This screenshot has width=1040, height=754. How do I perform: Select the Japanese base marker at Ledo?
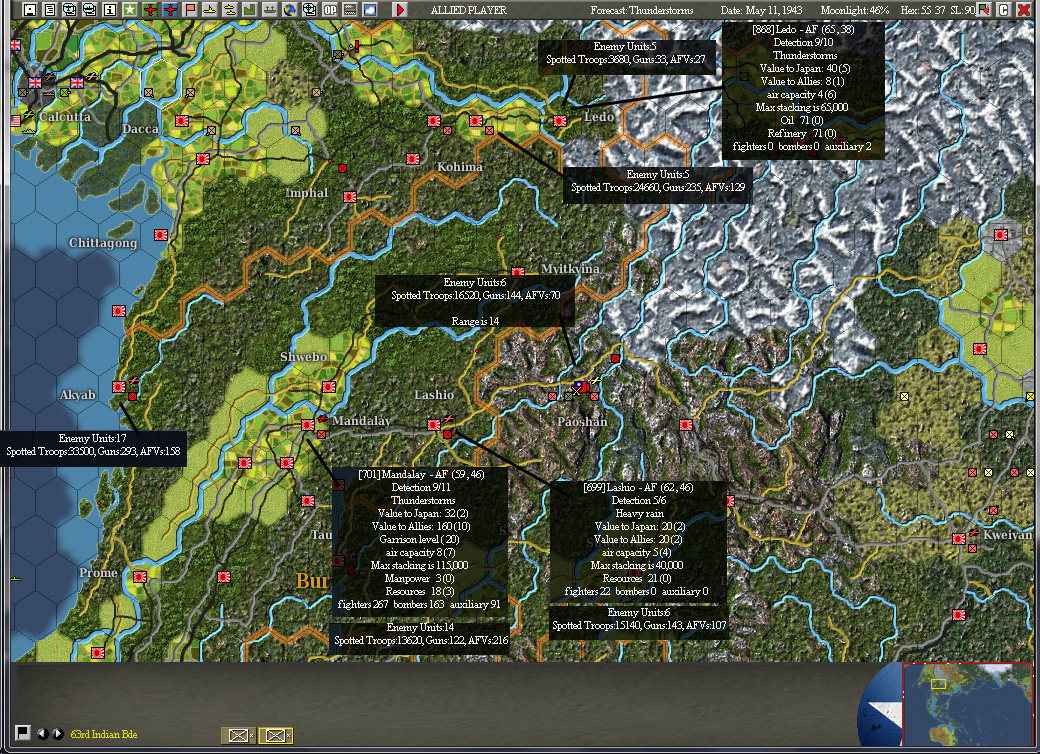[560, 121]
